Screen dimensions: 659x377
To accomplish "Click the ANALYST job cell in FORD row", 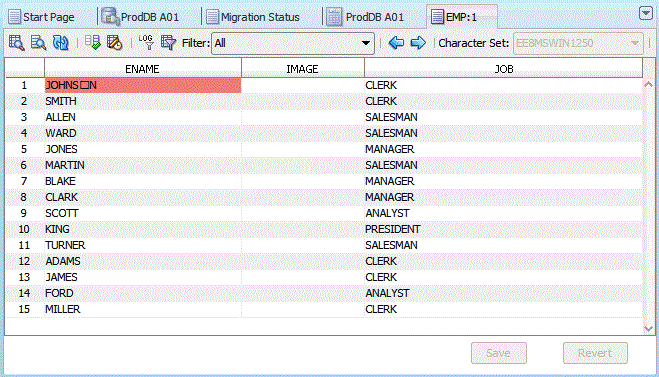I will tap(503, 293).
